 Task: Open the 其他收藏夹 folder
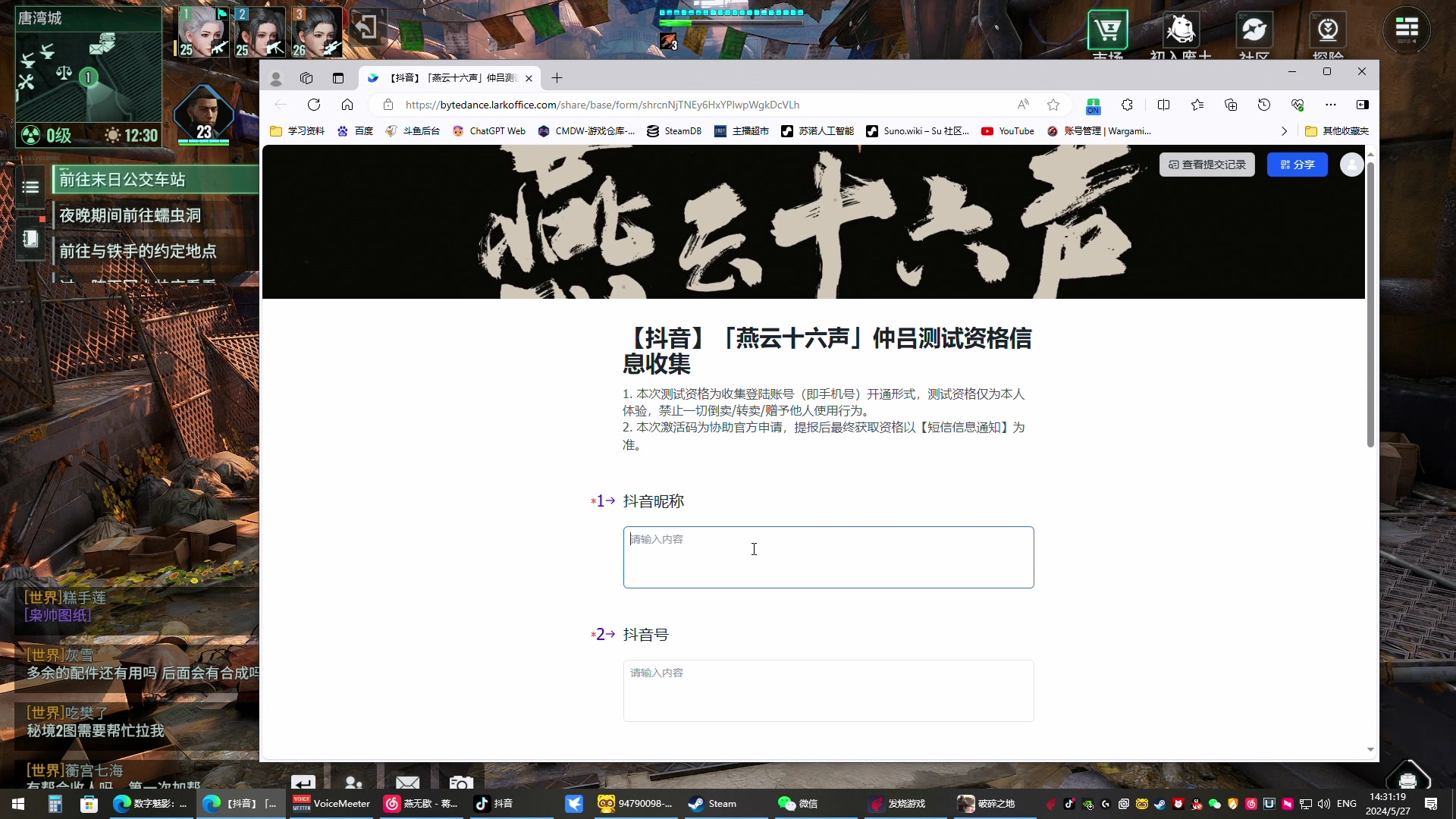click(x=1337, y=131)
